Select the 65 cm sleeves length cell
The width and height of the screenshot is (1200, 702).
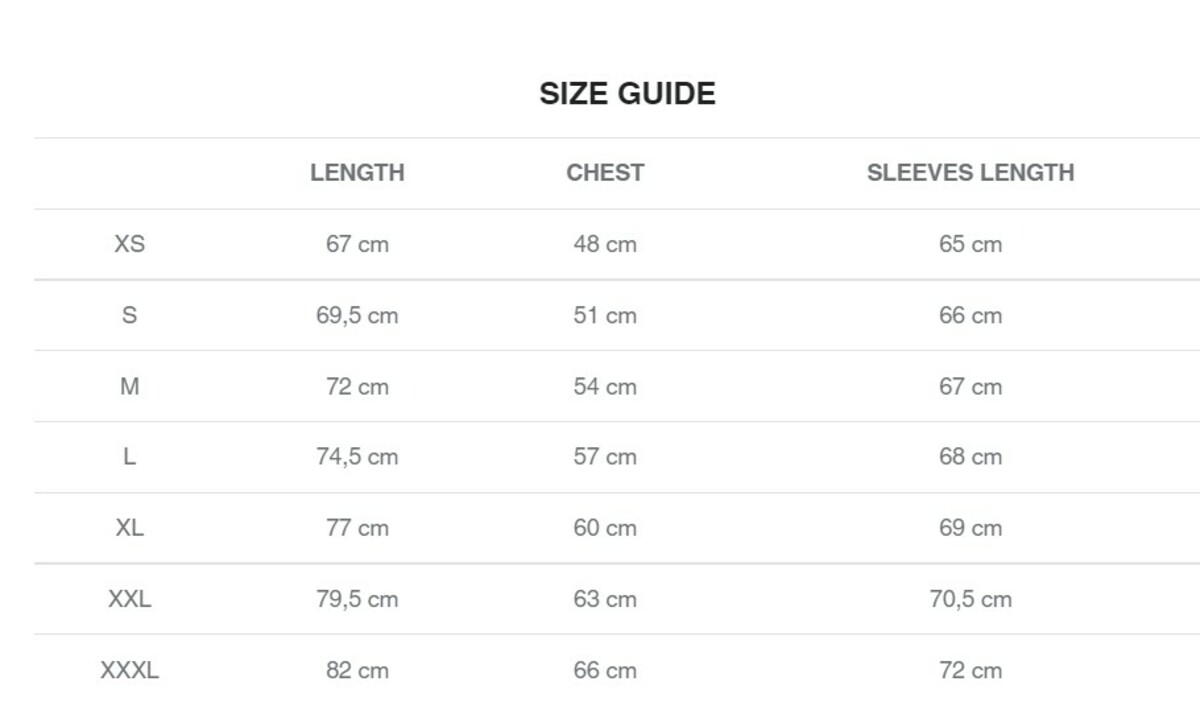(970, 244)
